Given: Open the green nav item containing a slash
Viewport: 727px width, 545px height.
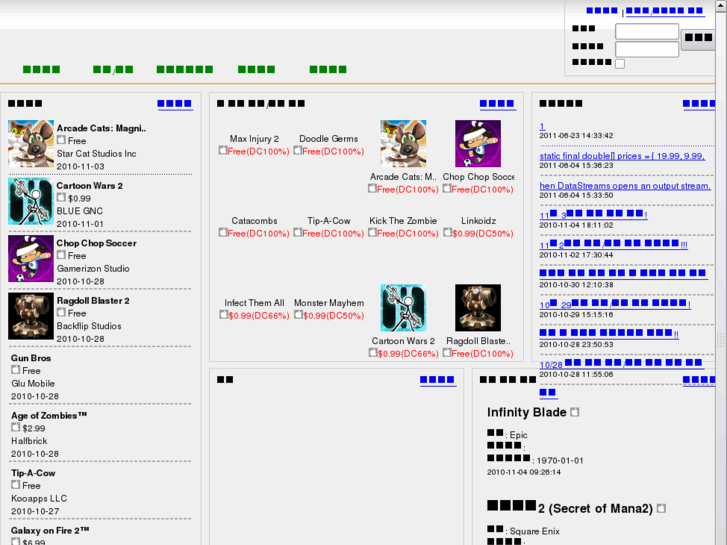Looking at the screenshot, I should (113, 70).
